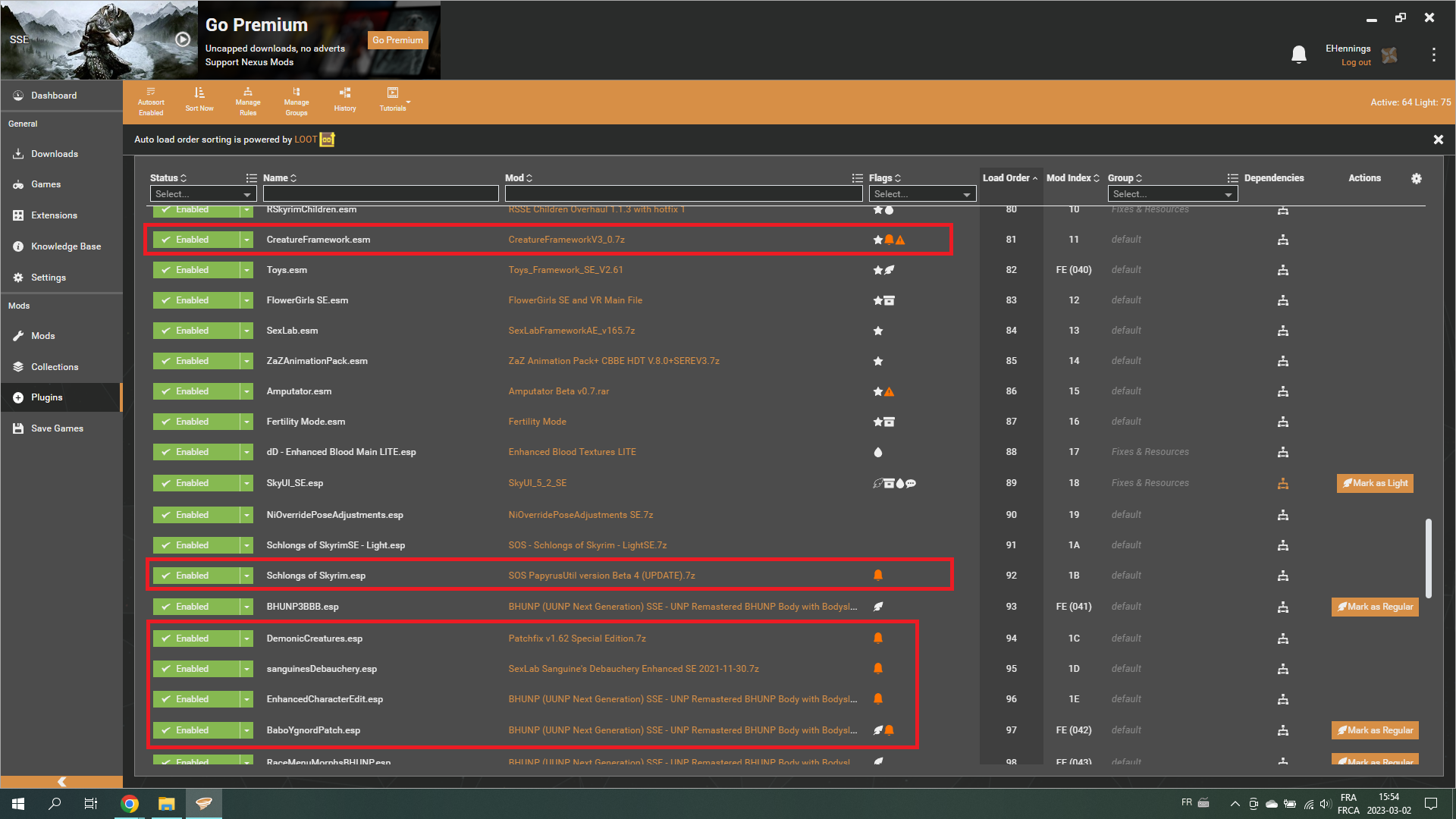Open the dependencies icon for SkyUI_SE.esp

1282,483
